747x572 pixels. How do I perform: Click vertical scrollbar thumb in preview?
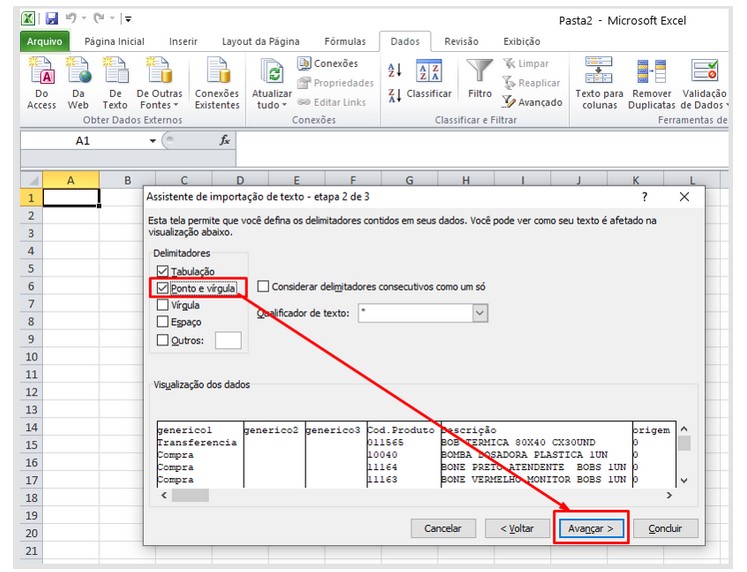pyautogui.click(x=684, y=443)
